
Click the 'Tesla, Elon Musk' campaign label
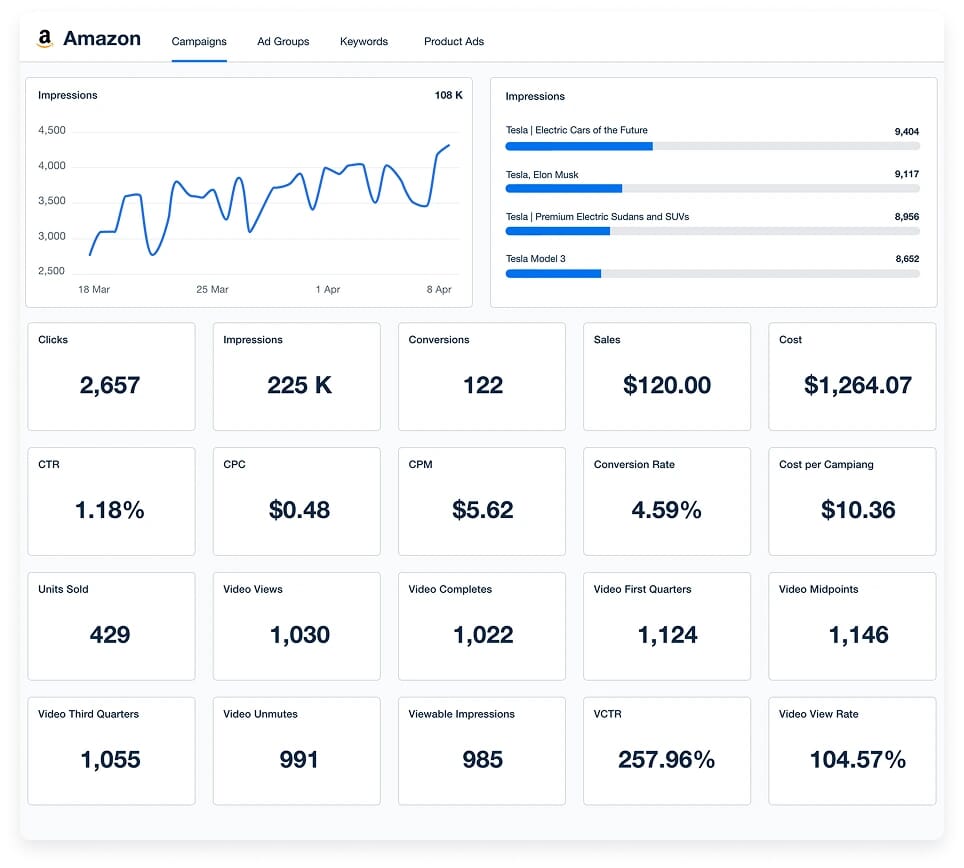(542, 175)
